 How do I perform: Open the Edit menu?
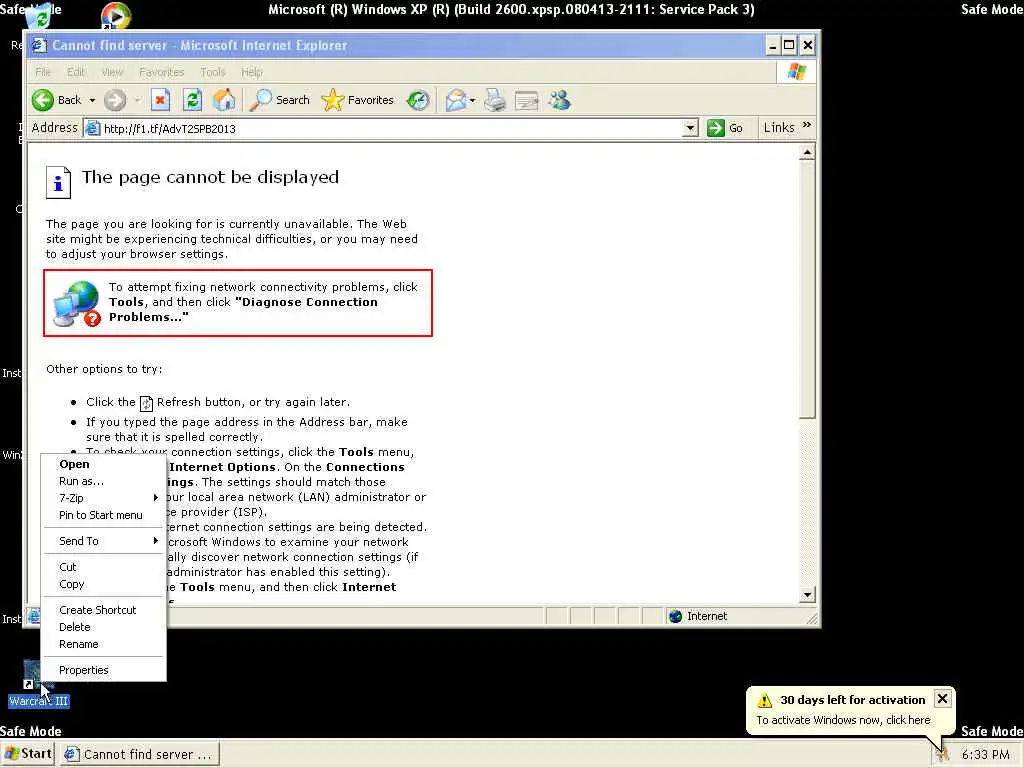(x=76, y=72)
